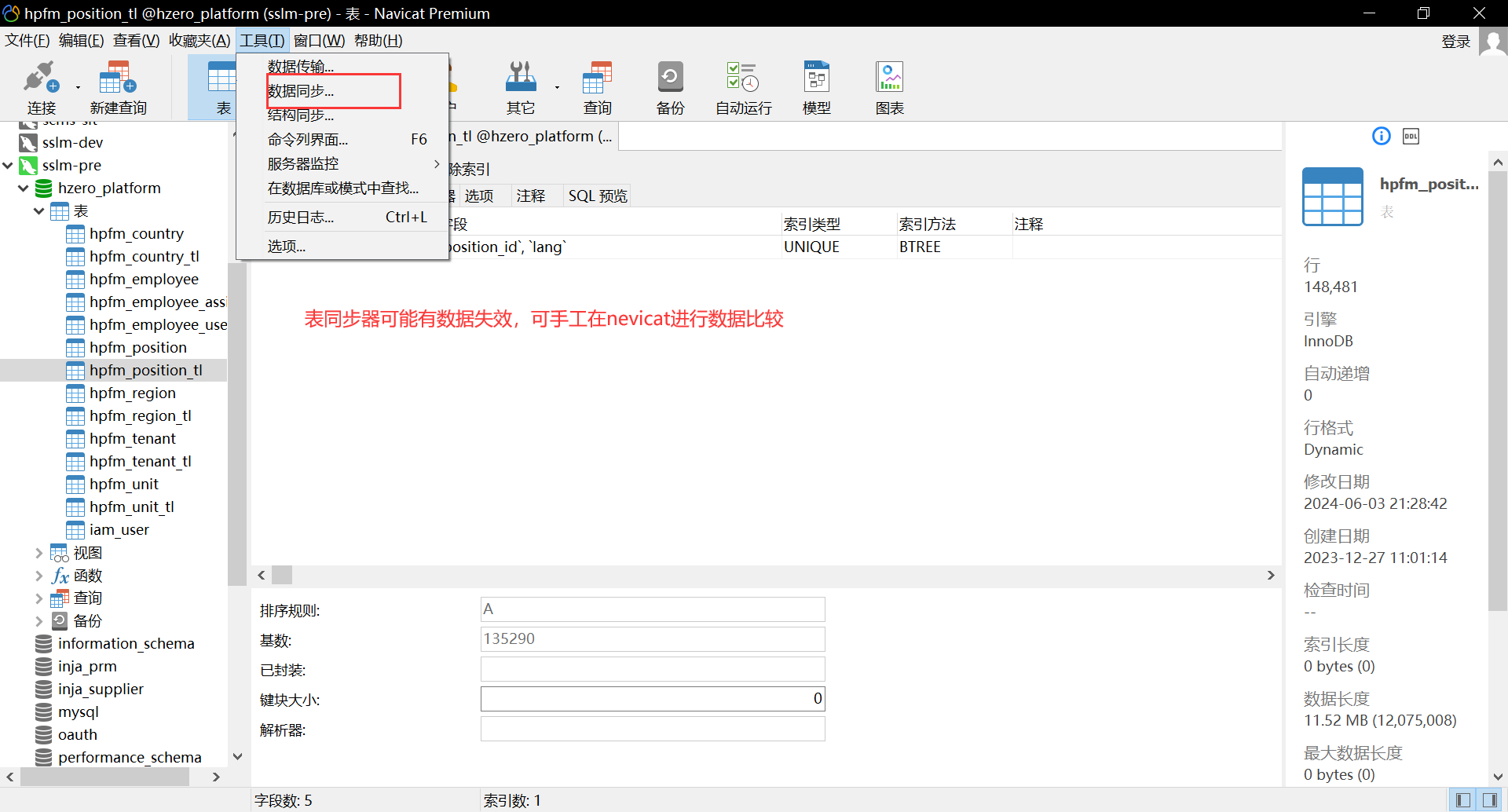Switch to SQL 预览 tab
This screenshot has width=1508, height=812.
598,196
